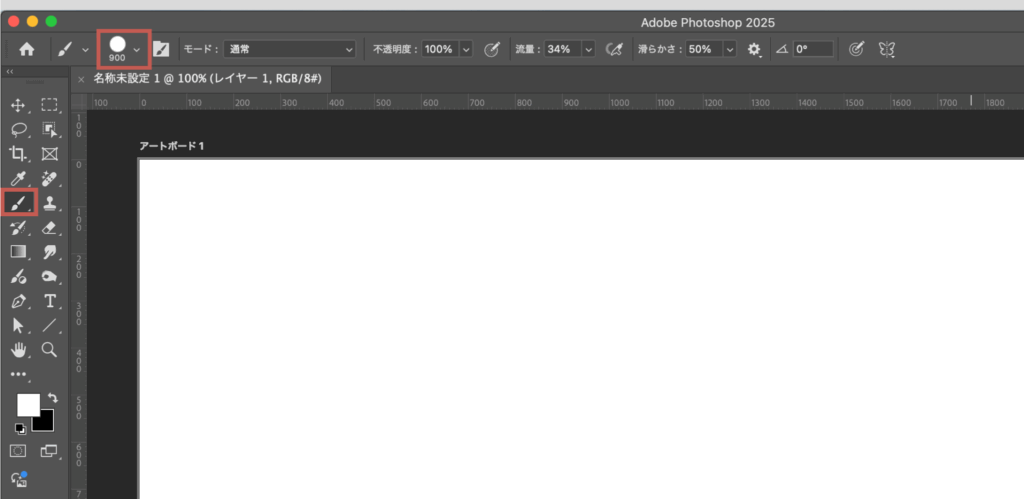Select the Lasso tool

pos(18,129)
